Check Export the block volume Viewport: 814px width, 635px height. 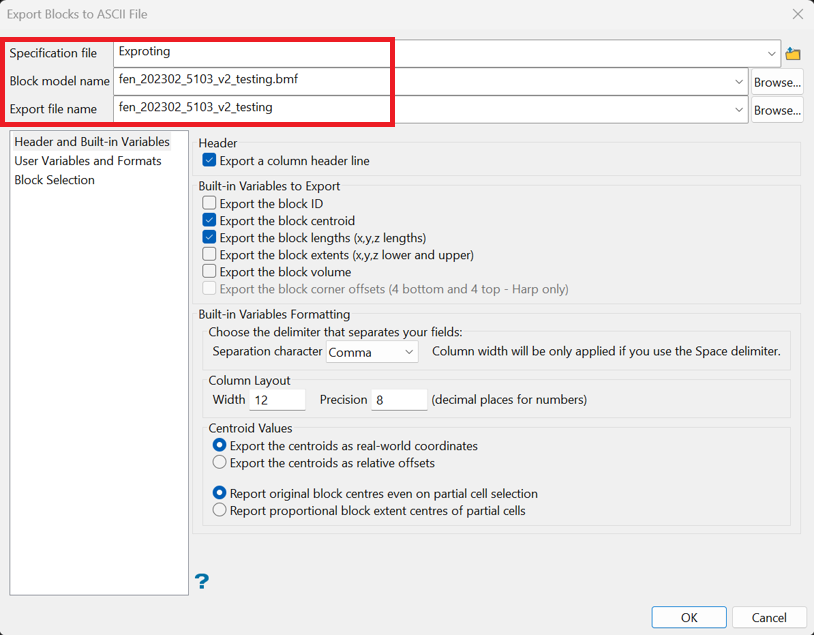(x=208, y=271)
